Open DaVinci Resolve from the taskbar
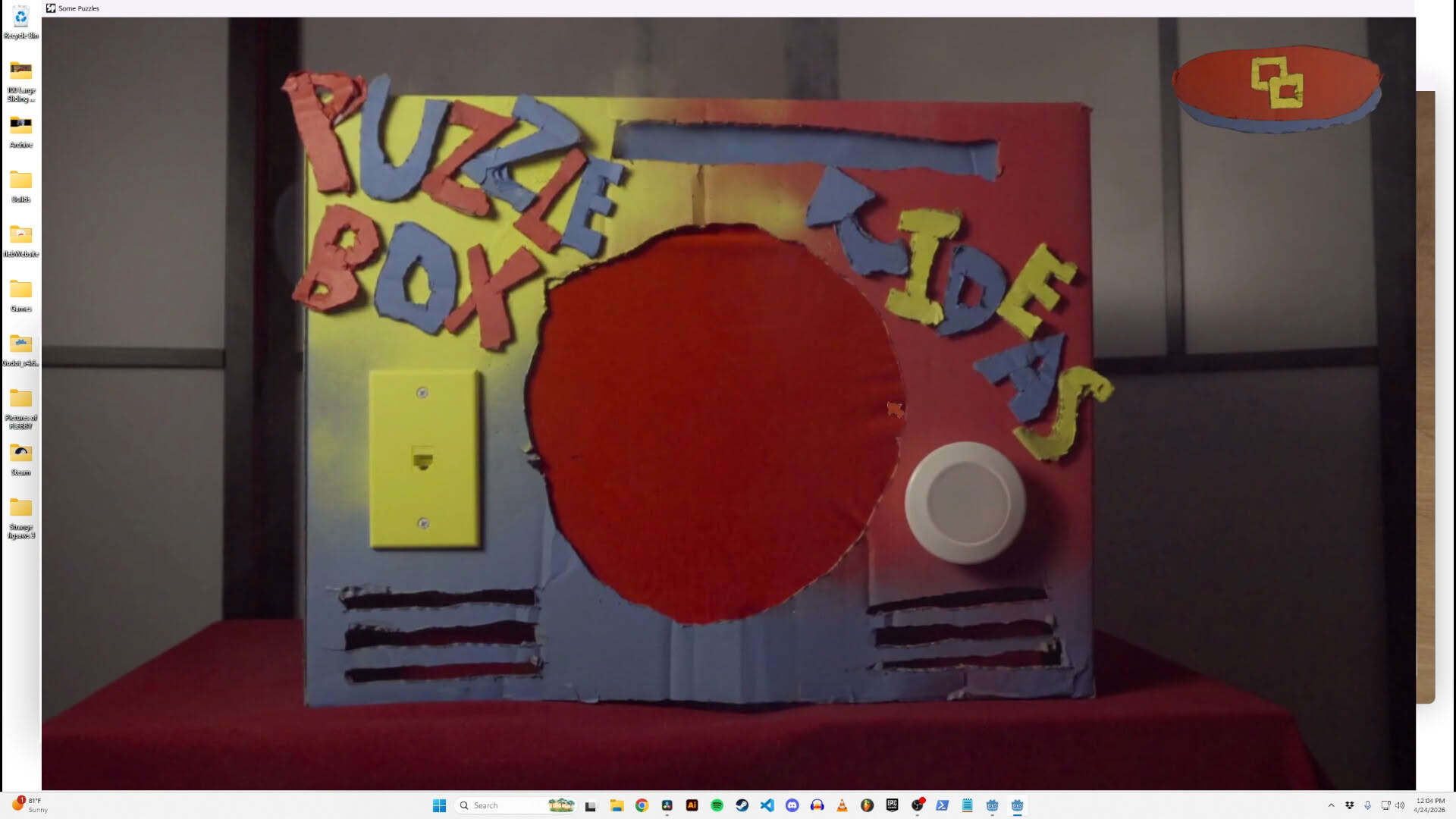 (667, 805)
